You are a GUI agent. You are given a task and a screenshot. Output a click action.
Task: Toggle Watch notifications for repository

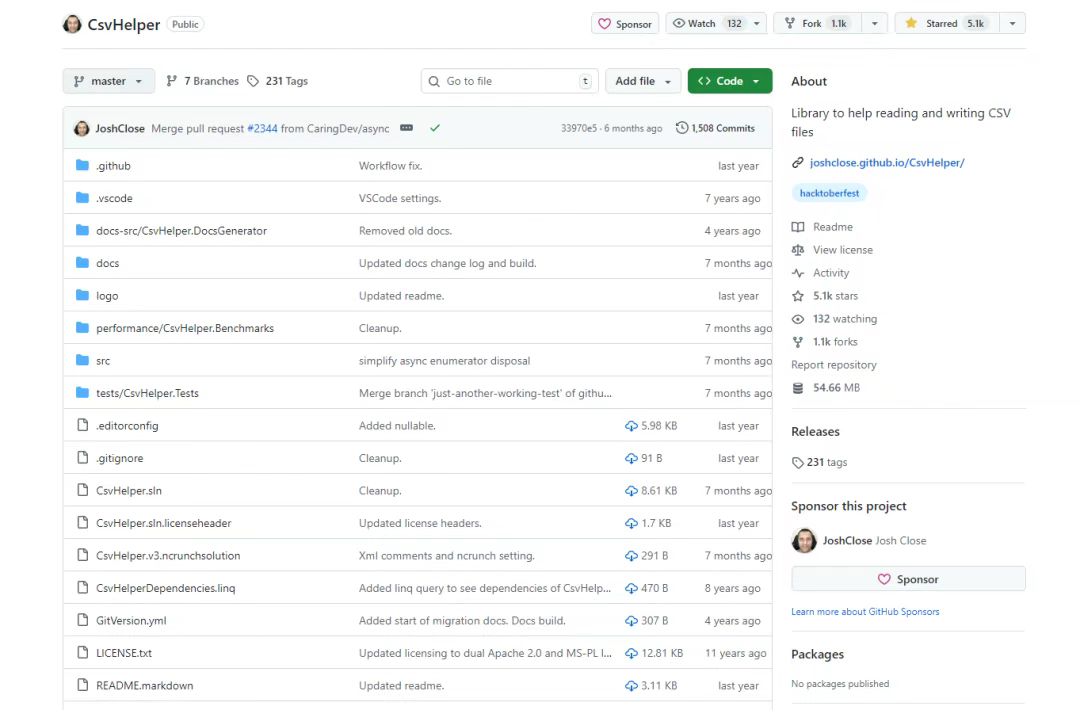(706, 23)
